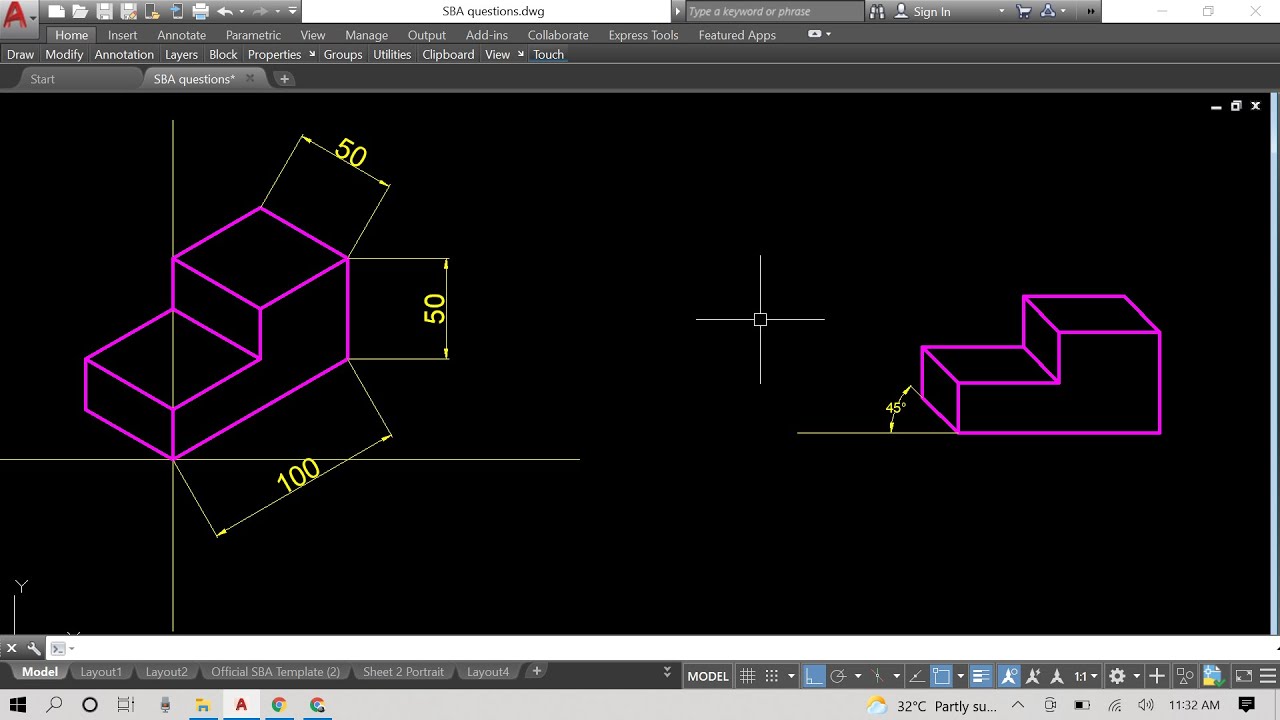Open the Parametric ribbon tab
This screenshot has height=720, width=1280.
[253, 35]
